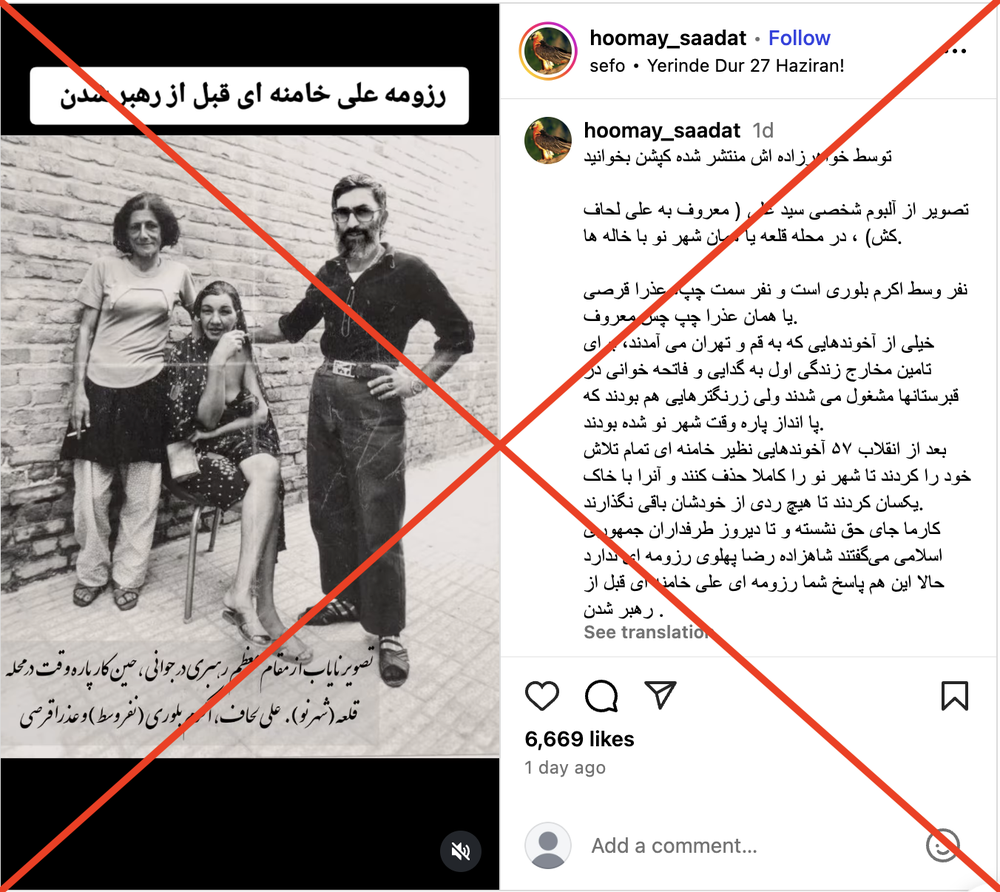Image resolution: width=1000 pixels, height=892 pixels.
Task: Click the gray commenter avatar placeholder
Action: 548,845
